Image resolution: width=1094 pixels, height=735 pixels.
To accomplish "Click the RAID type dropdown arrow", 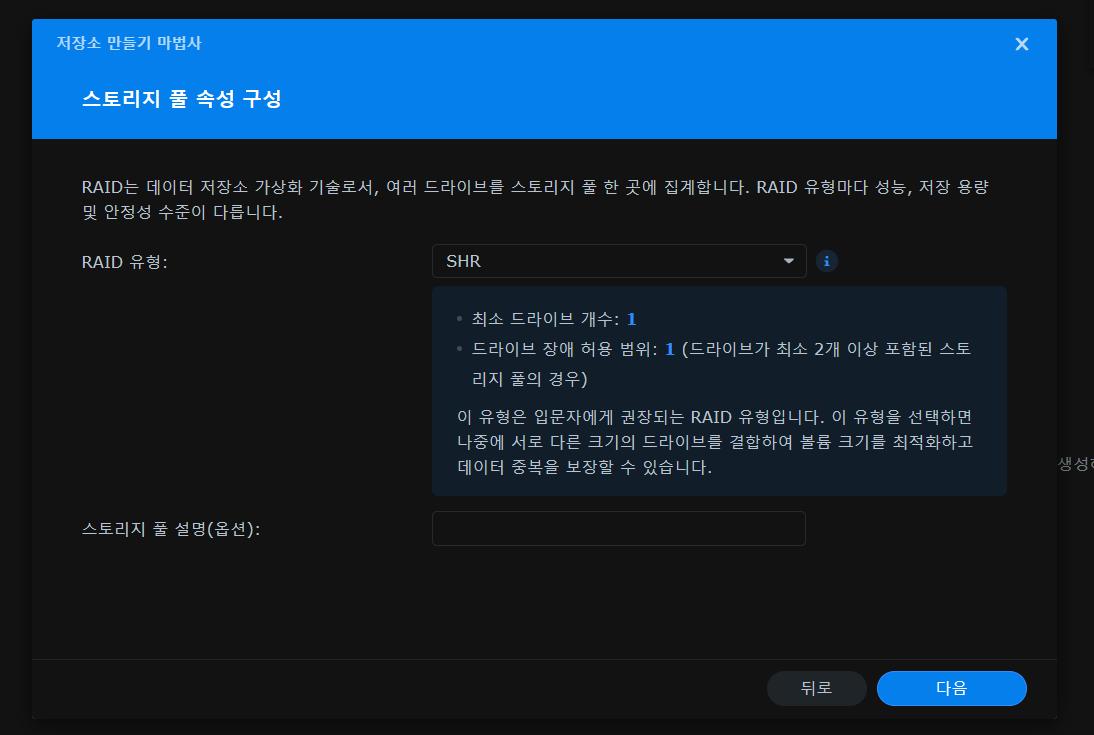I will (789, 262).
